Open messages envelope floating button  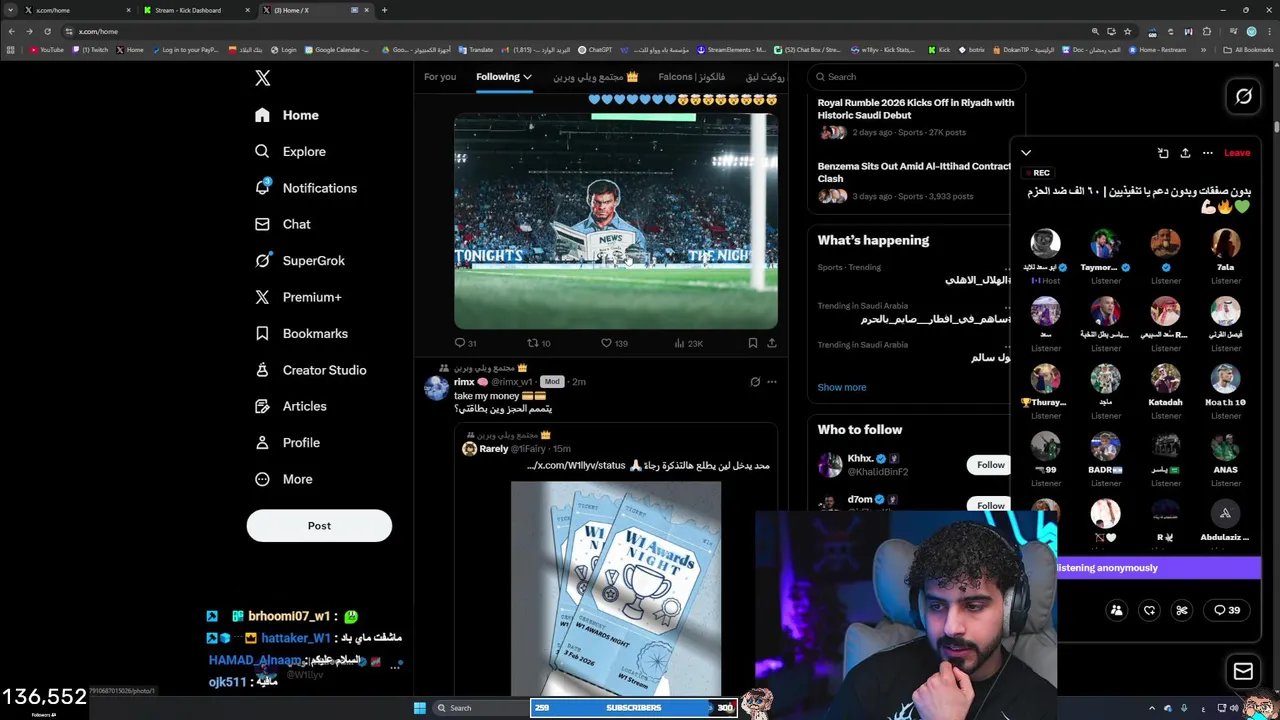tap(1243, 672)
